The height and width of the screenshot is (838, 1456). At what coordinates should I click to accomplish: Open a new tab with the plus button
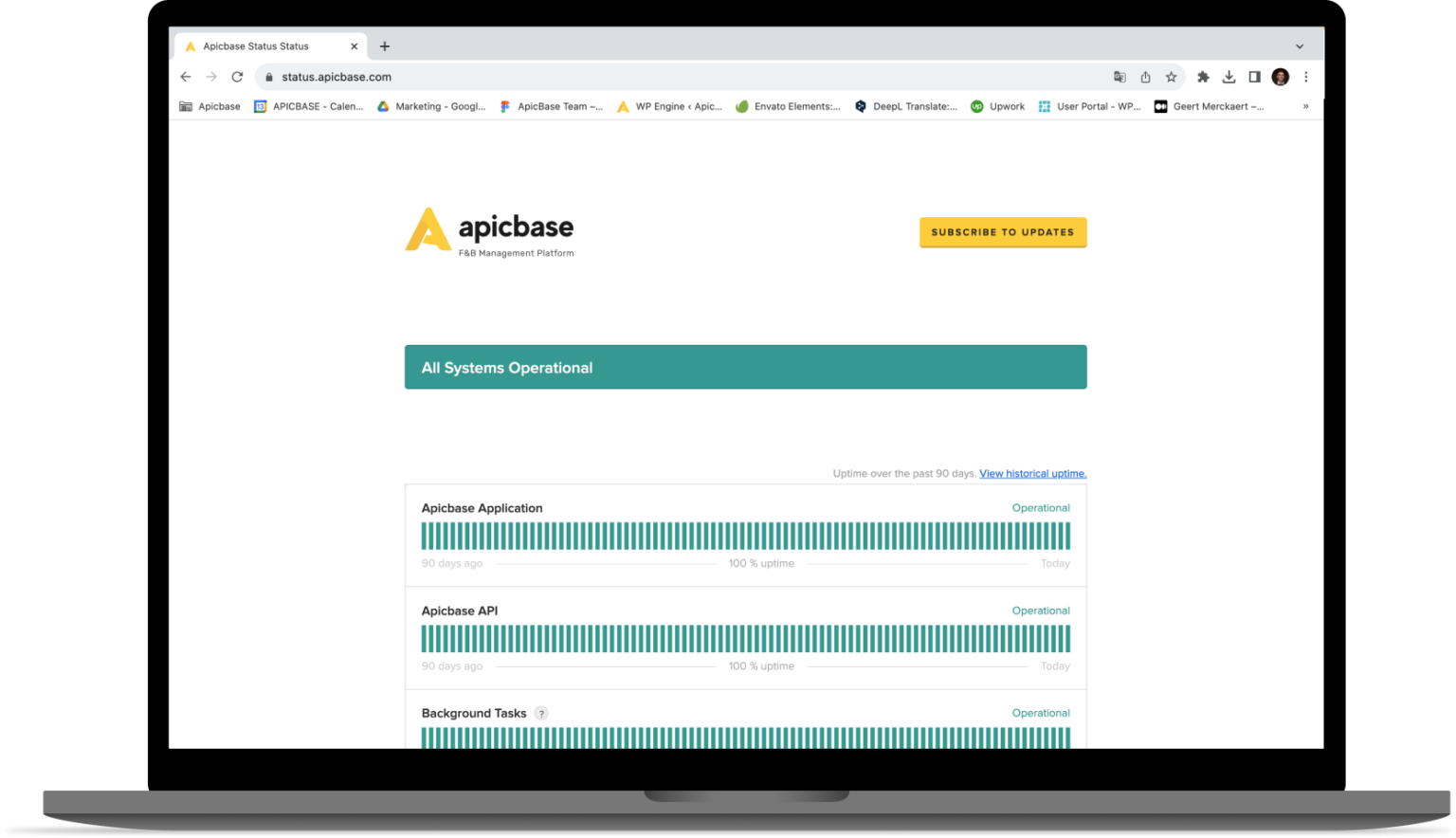pos(384,46)
